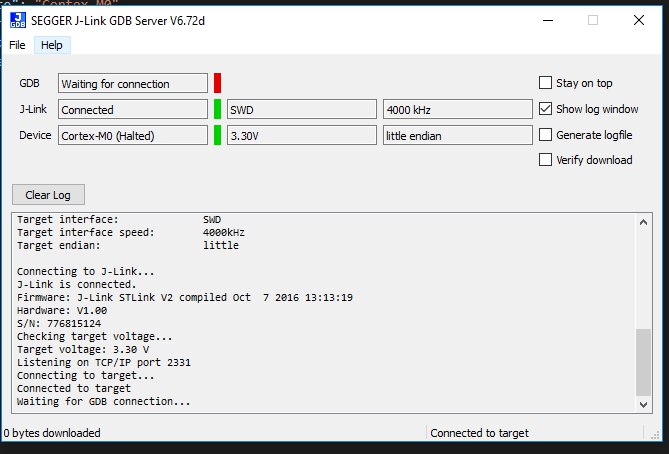Viewport: 669px width, 454px height.
Task: Click the Clear Log button
Action: tap(48, 195)
